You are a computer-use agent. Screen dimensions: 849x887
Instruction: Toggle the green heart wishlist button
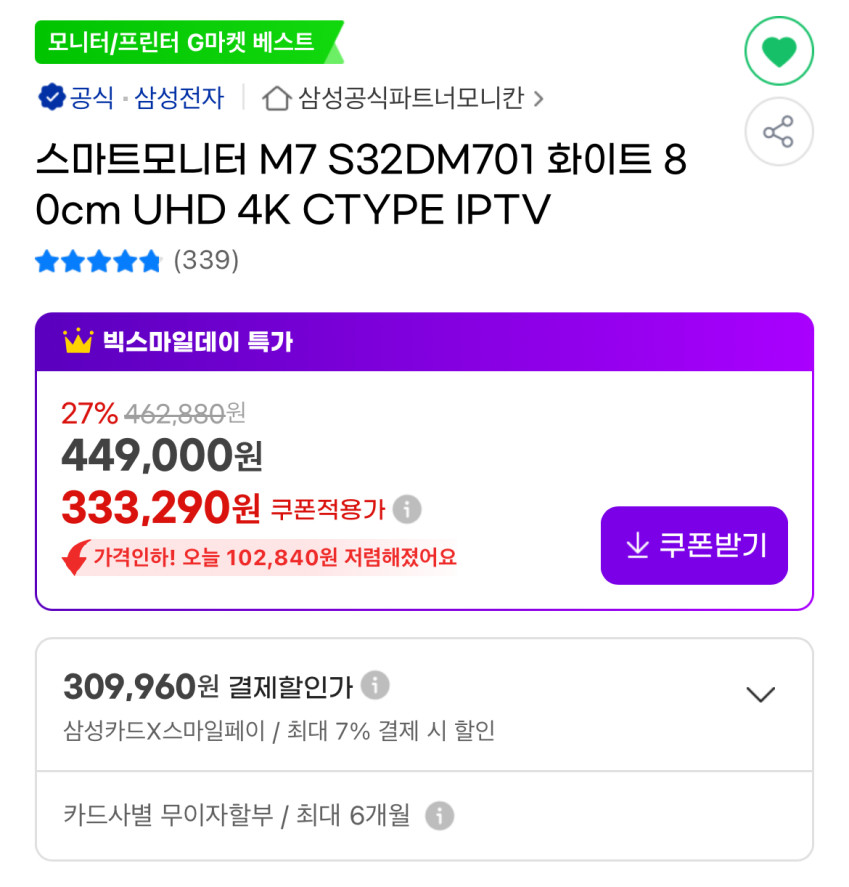click(x=779, y=51)
